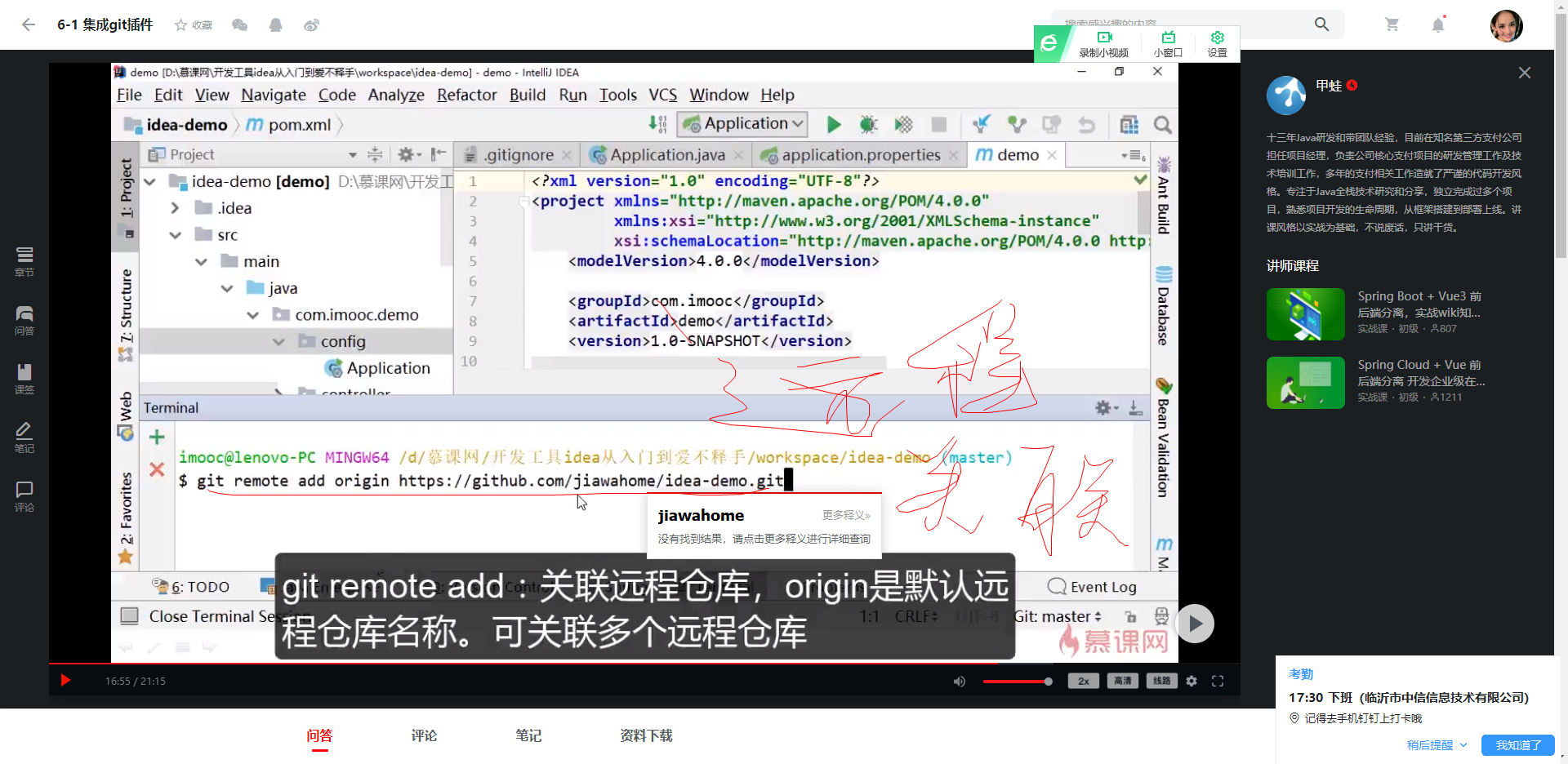This screenshot has height=764, width=1568.
Task: Click the Build project icon
Action: tap(658, 124)
